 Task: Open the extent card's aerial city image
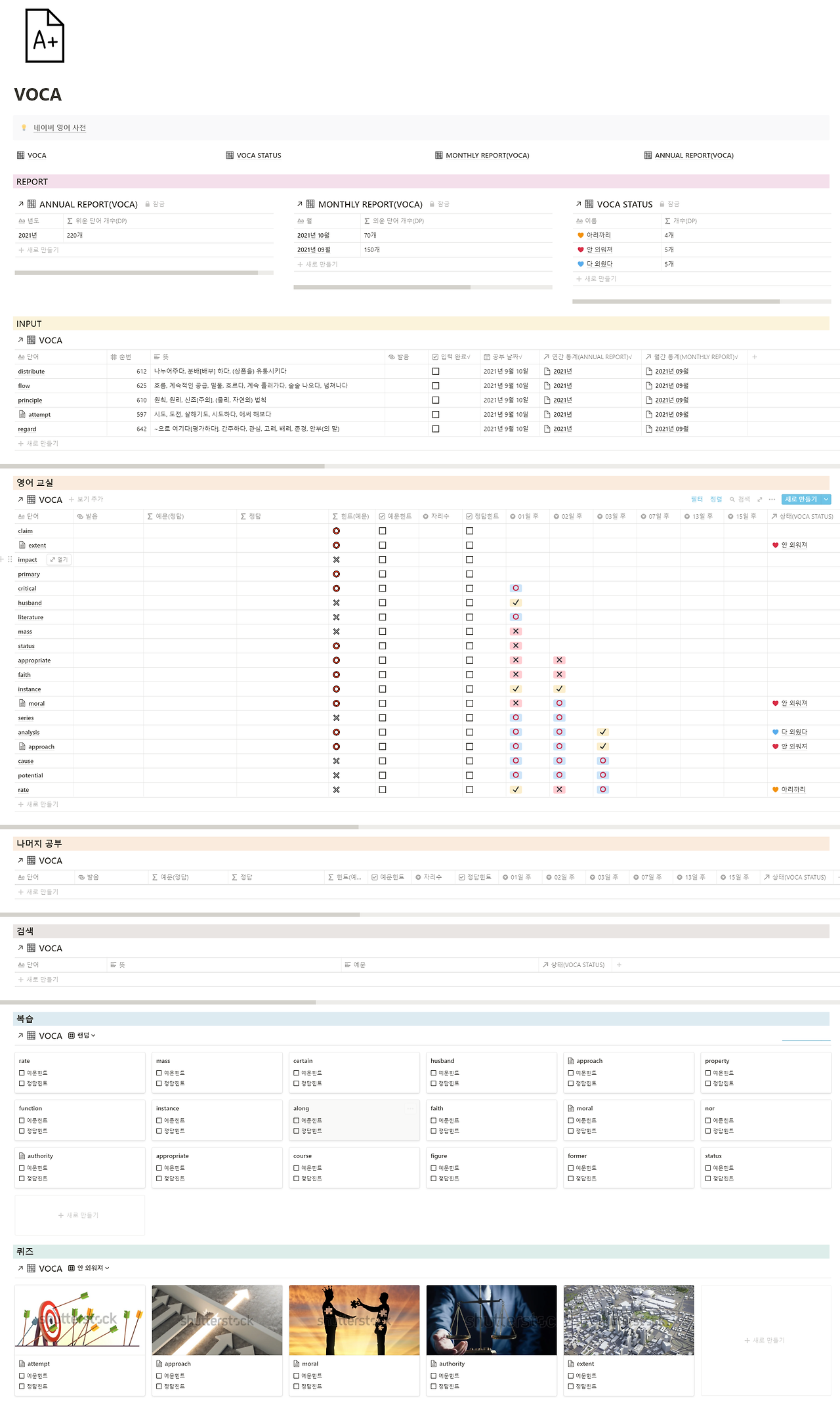tap(629, 1320)
